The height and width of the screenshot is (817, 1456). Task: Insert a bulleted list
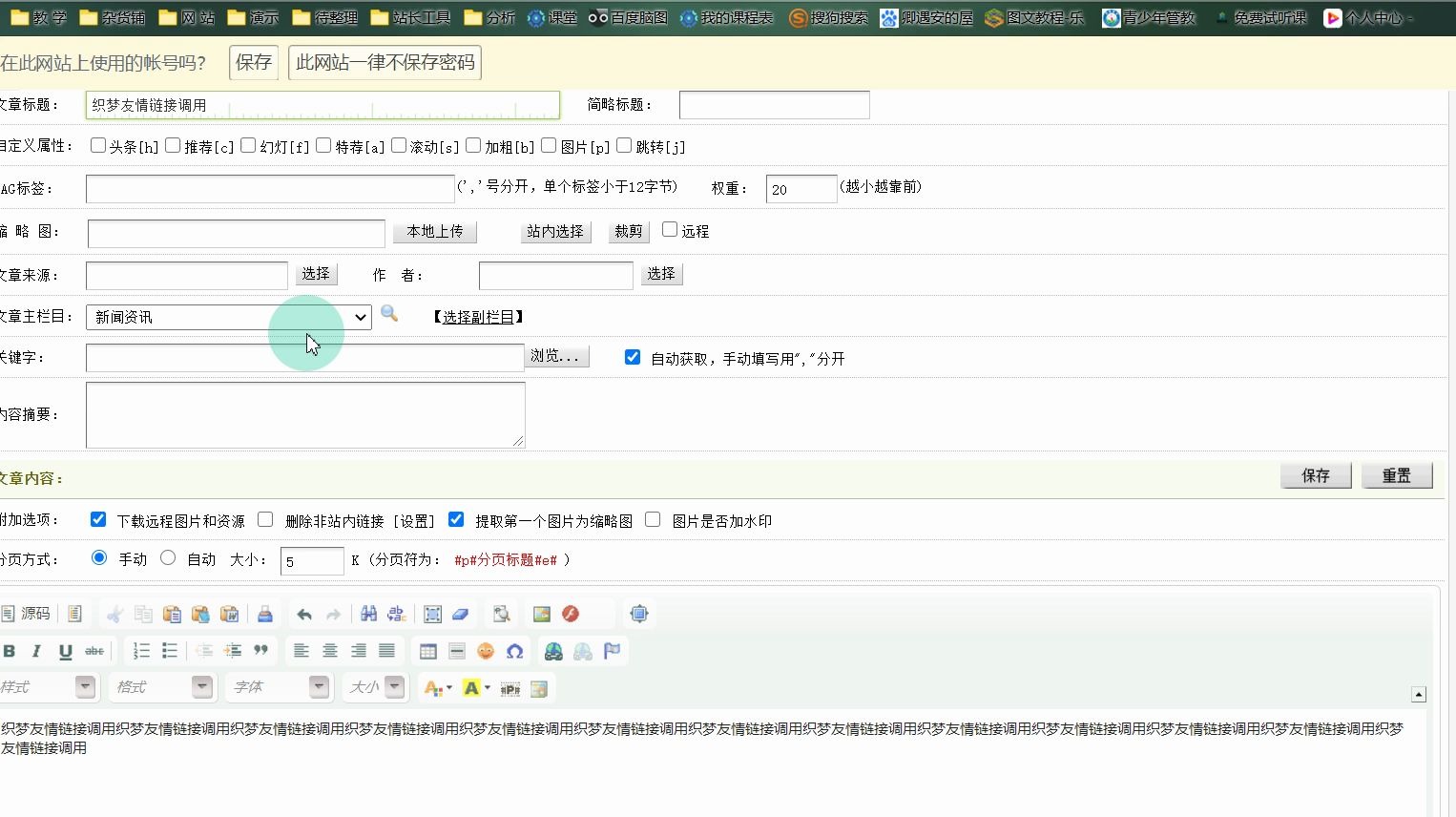pyautogui.click(x=170, y=651)
